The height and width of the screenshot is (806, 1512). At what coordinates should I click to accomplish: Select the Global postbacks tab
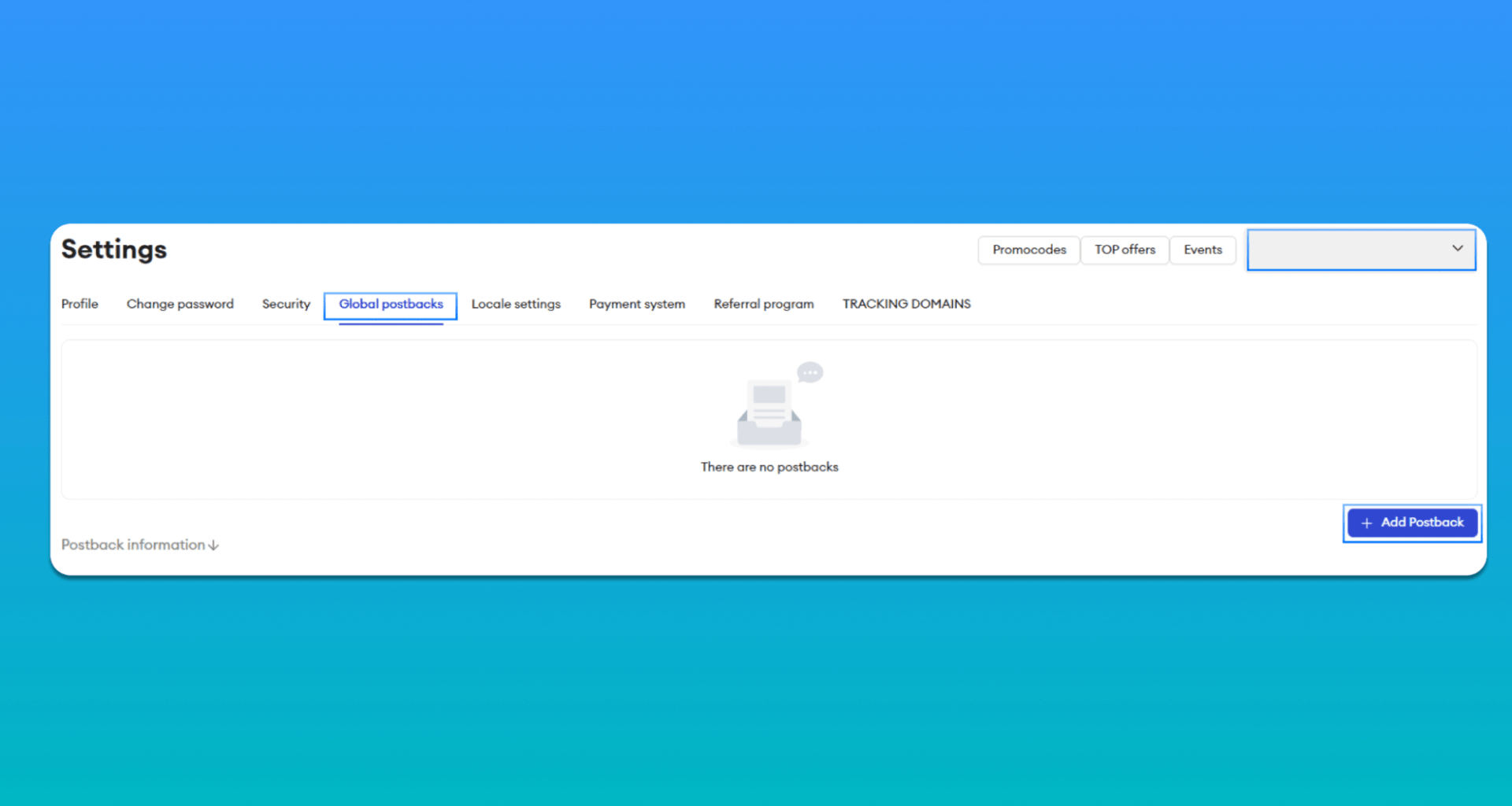click(391, 305)
